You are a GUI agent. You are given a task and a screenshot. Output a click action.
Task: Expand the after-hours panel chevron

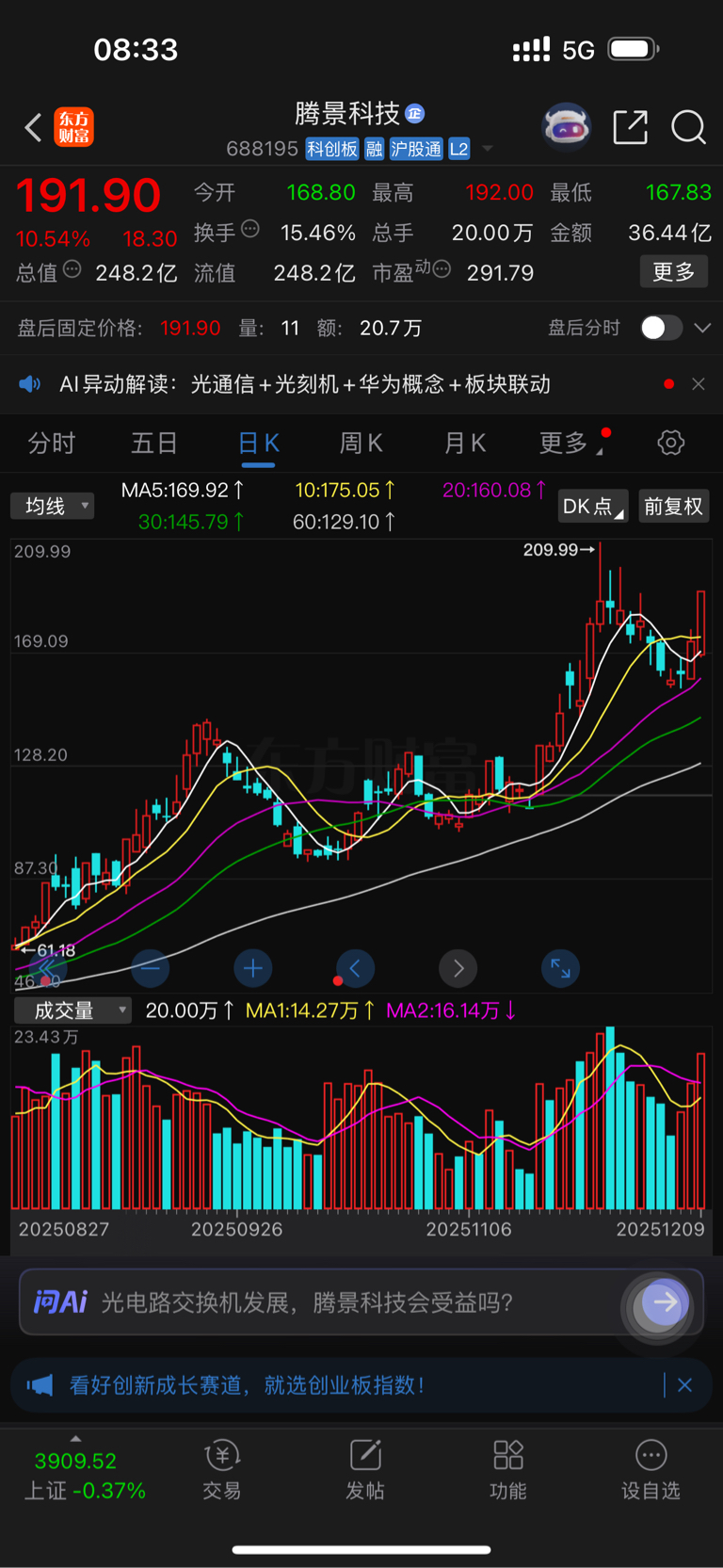click(x=702, y=328)
